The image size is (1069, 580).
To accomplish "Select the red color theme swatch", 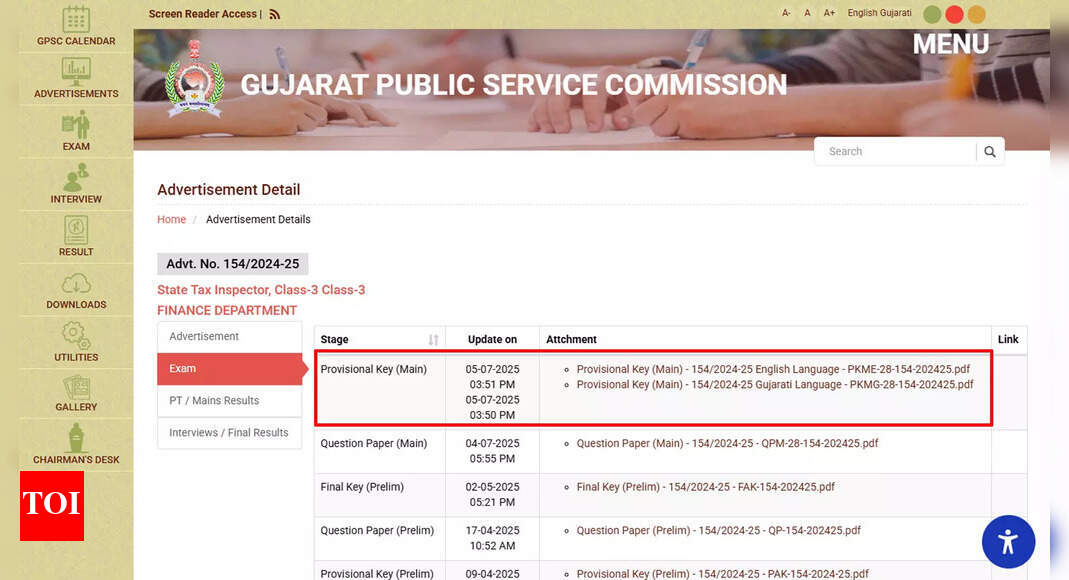I will pos(954,14).
